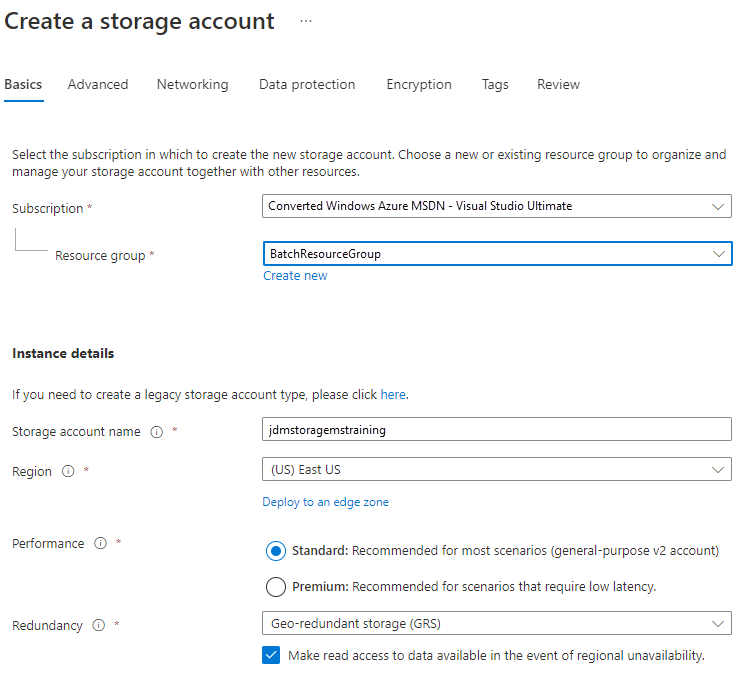Screen dimensions: 745x687
Task: Switch to the Review tab
Action: [558, 85]
